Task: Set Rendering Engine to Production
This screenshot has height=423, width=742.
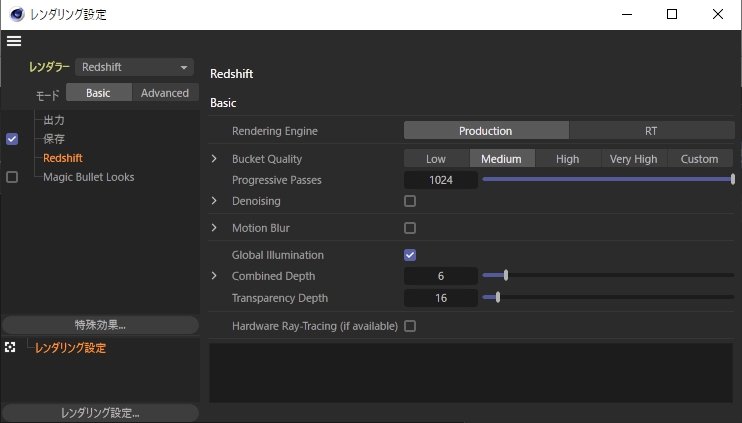Action: (x=486, y=131)
